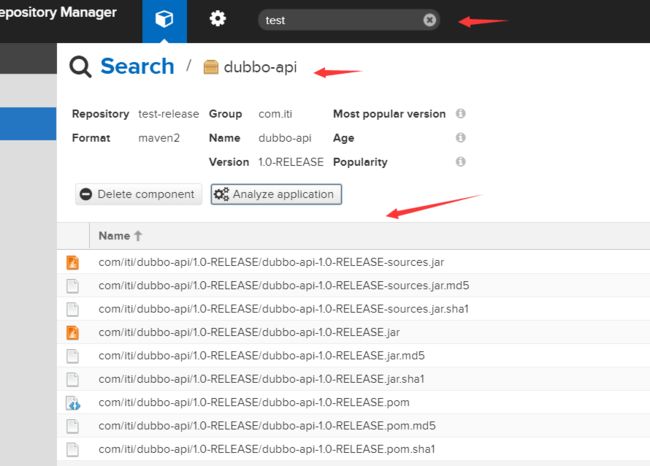This screenshot has height=466, width=650.
Task: Click the dubbo-api breadcrumb title
Action: 260,67
